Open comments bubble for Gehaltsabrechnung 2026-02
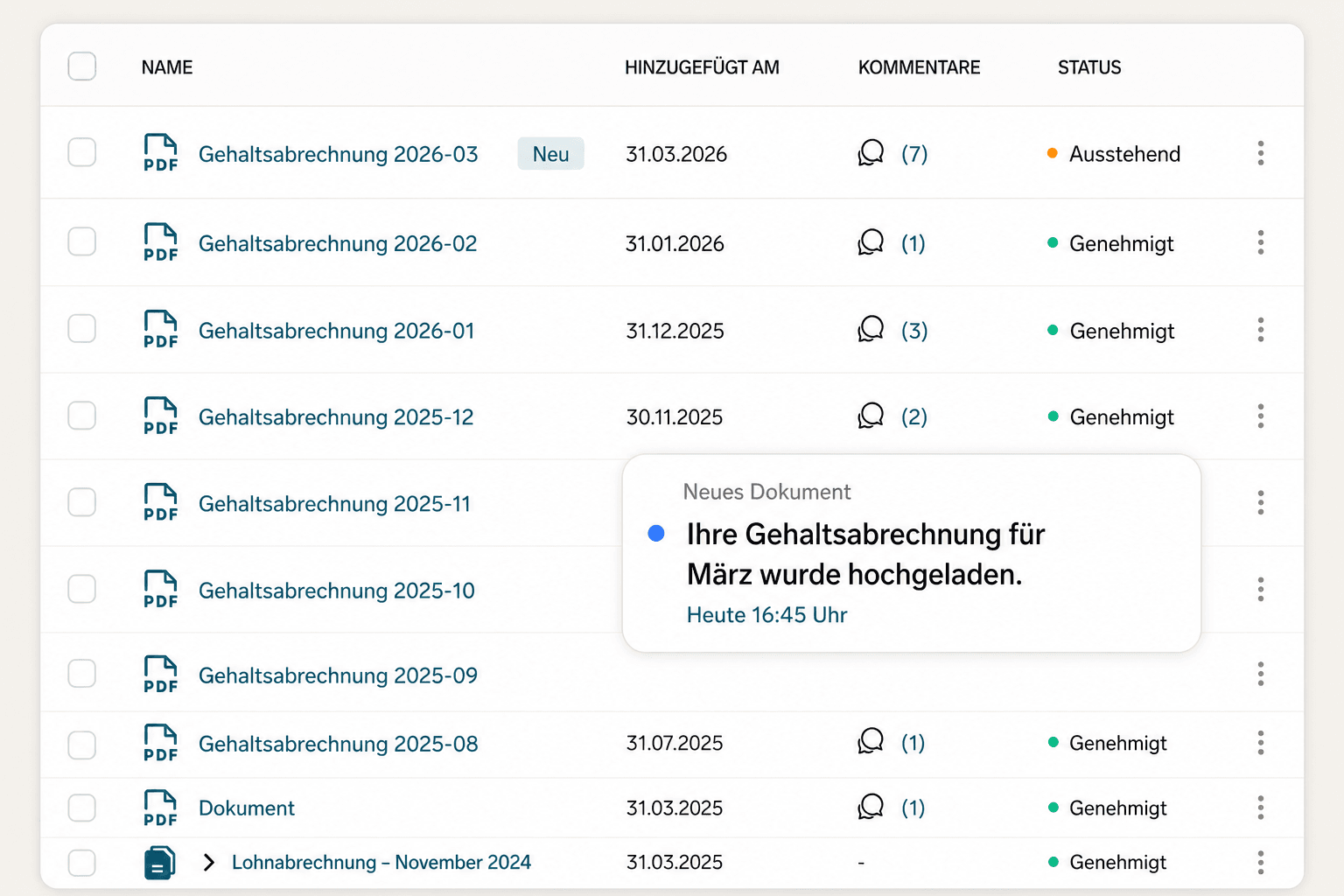 click(x=871, y=242)
